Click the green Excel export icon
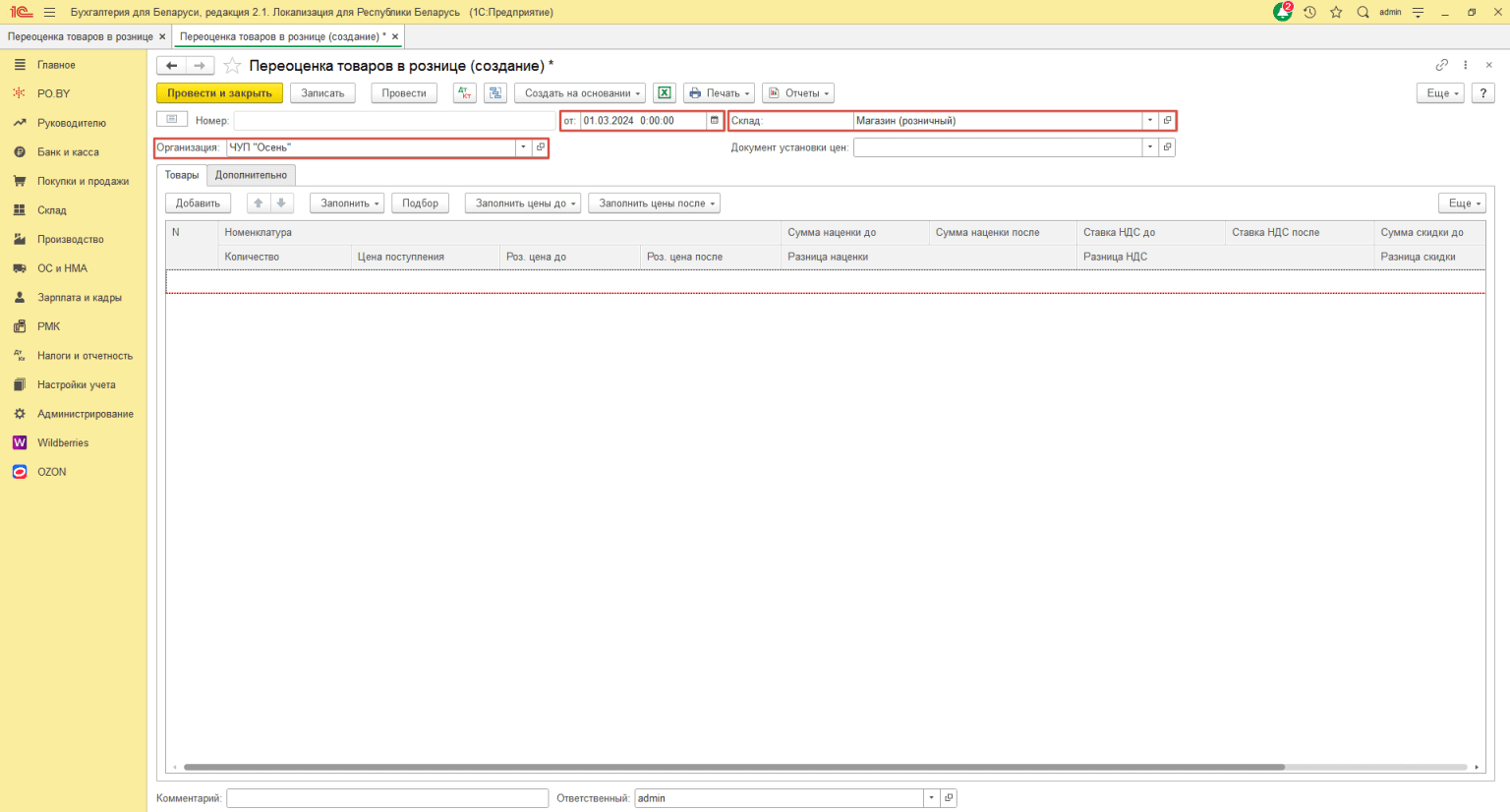Screen dimensions: 1510x812 (x=665, y=93)
